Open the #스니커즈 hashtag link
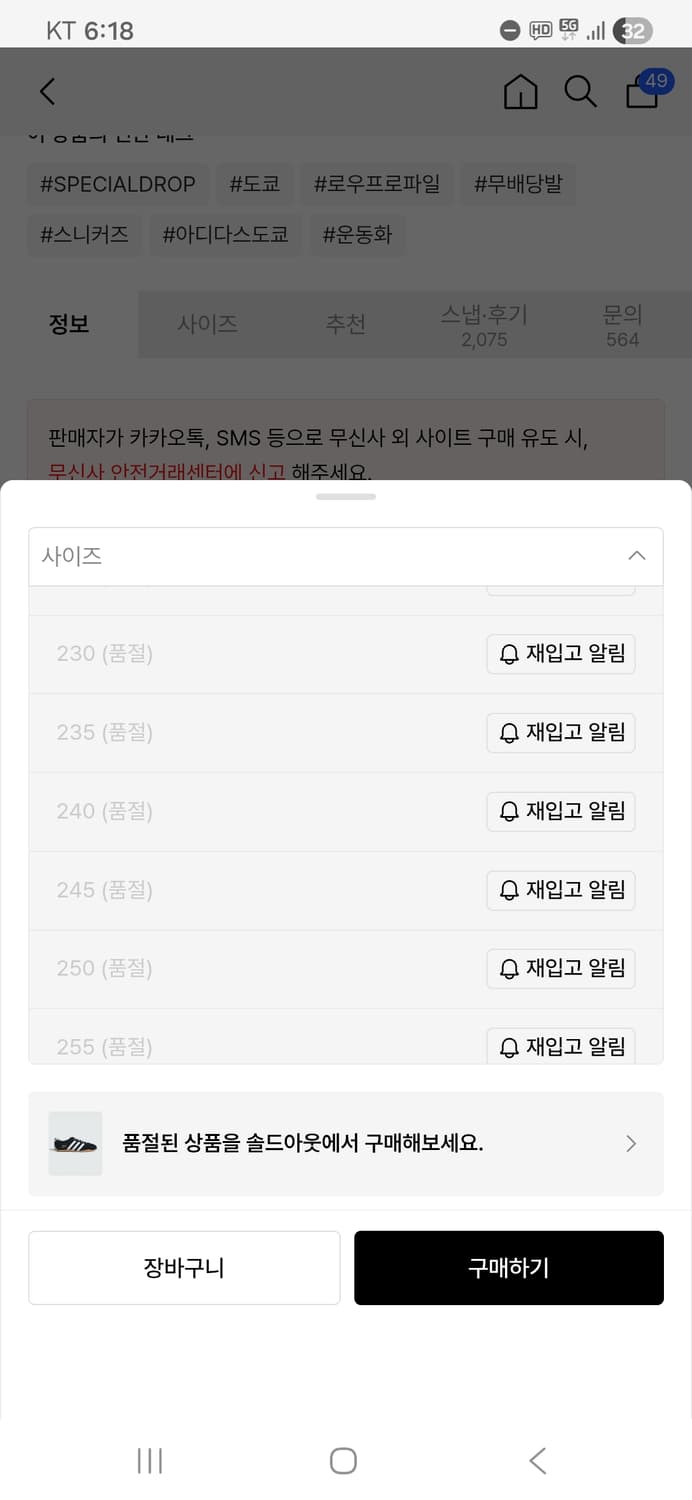The image size is (692, 1500). tap(83, 235)
